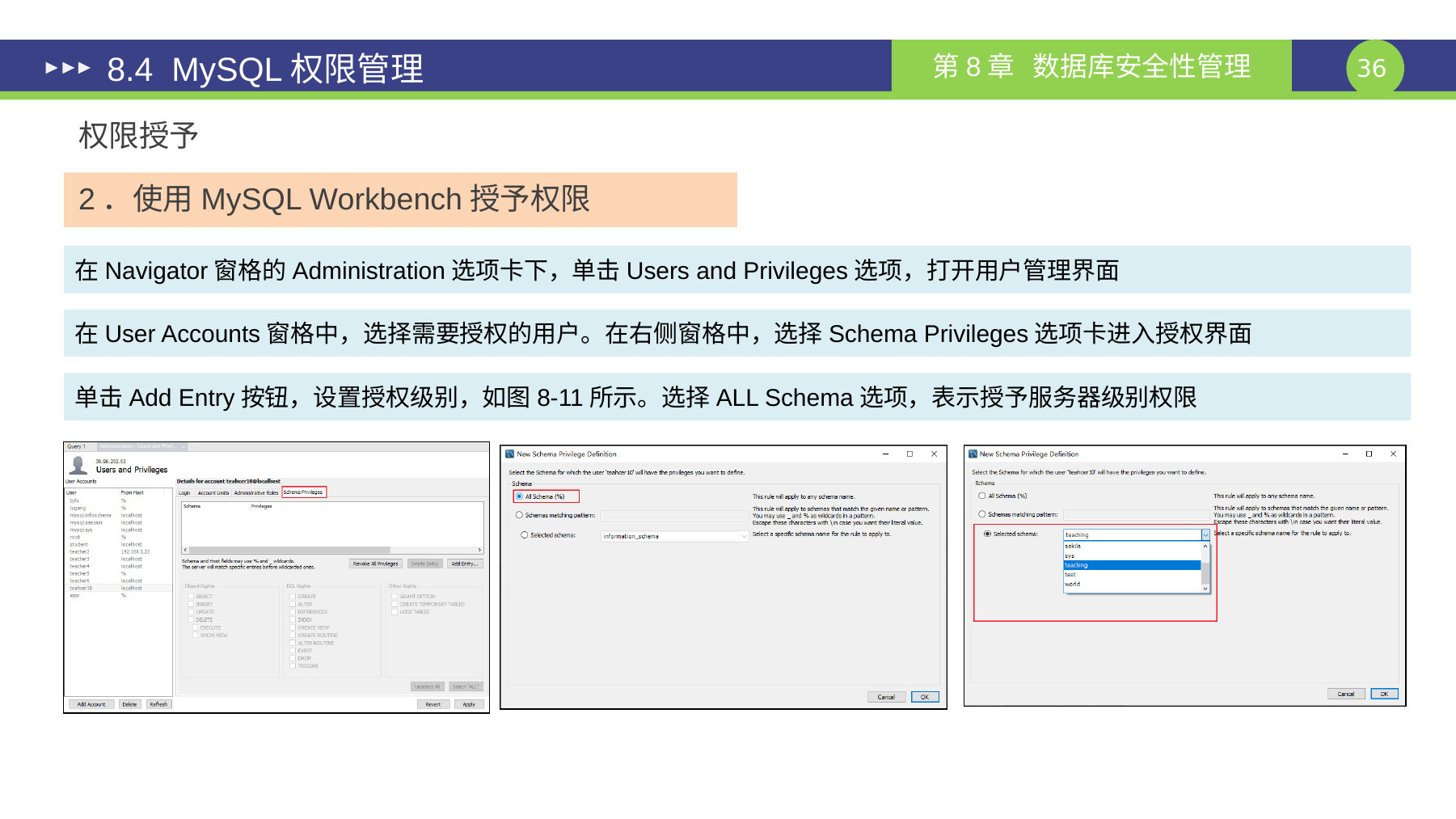The image size is (1456, 819).
Task: Enable the CREATE TEMPORARY TABLES checkbox
Action: click(395, 604)
